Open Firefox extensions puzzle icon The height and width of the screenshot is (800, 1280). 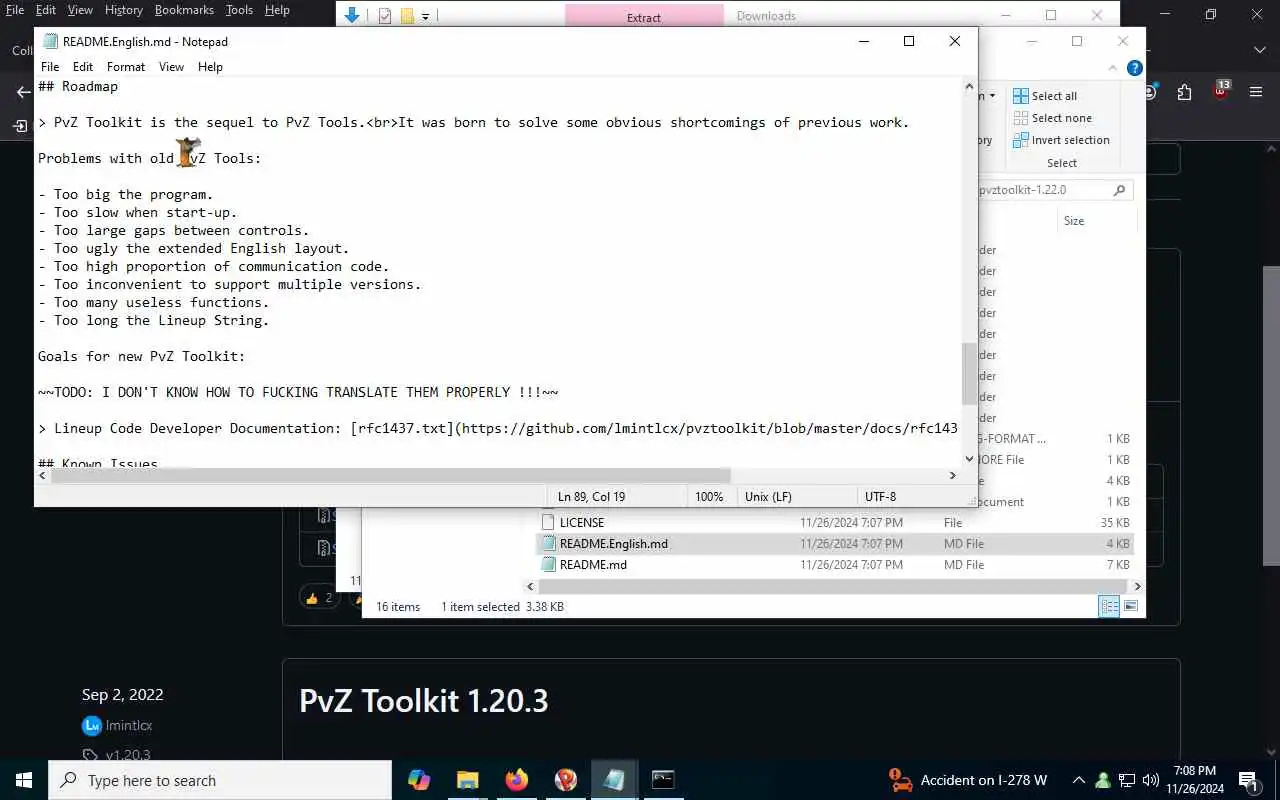tap(1184, 92)
